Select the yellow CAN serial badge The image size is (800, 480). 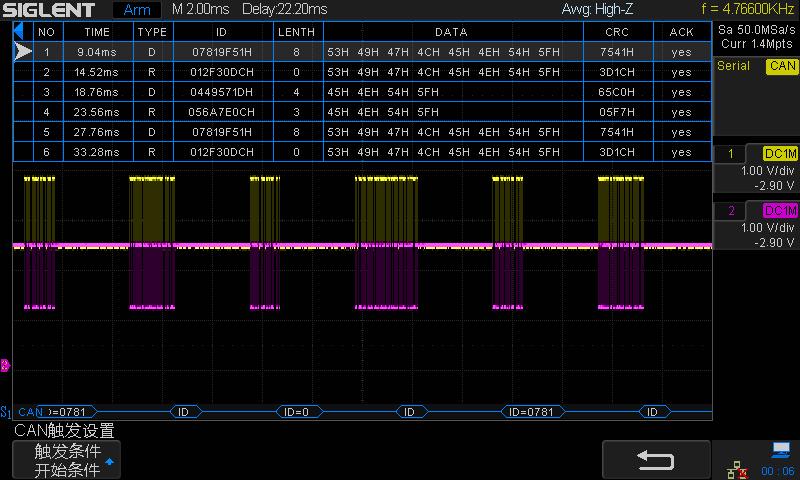pos(781,67)
